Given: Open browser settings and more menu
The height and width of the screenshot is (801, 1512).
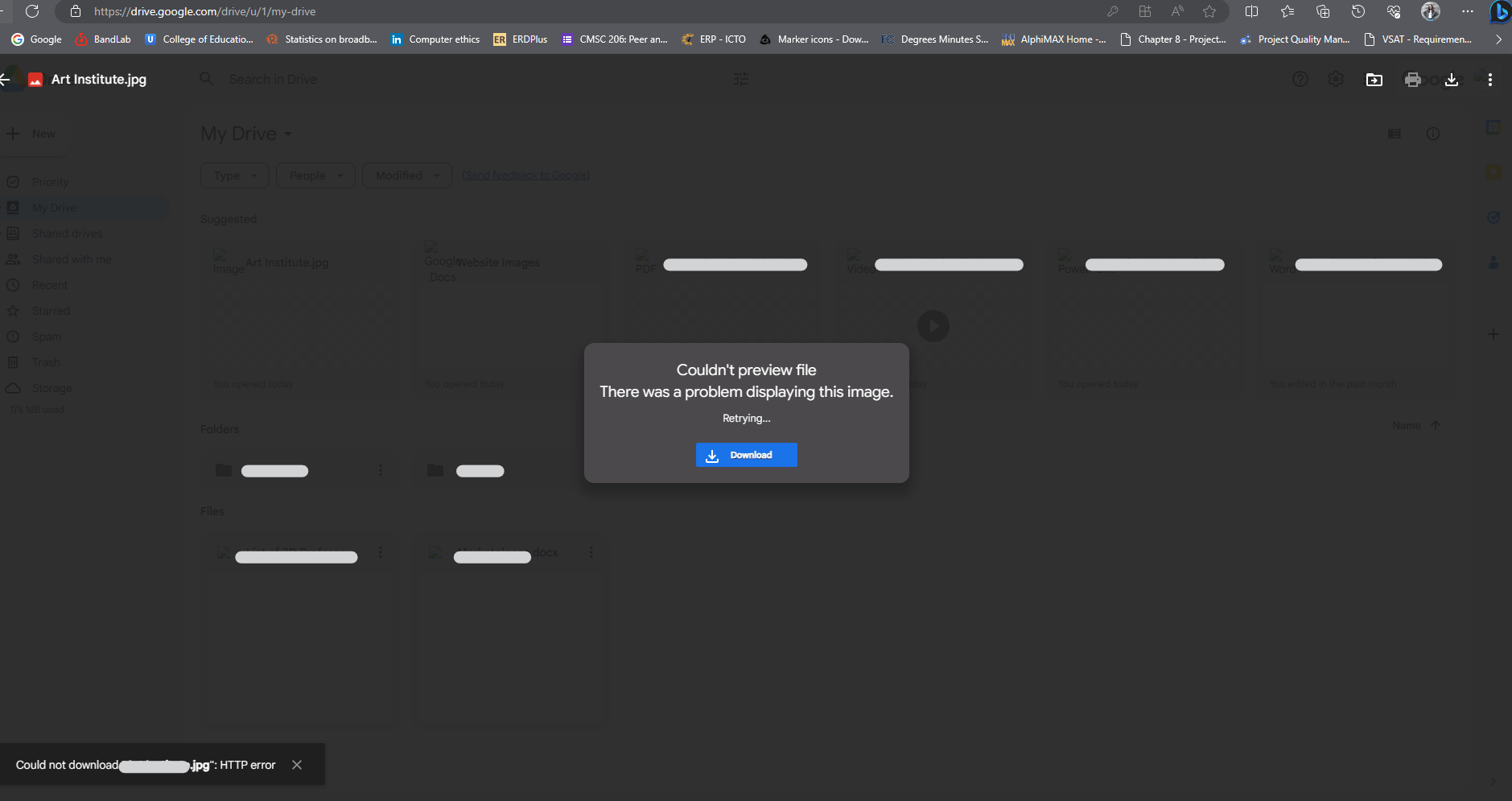Looking at the screenshot, I should 1468,11.
